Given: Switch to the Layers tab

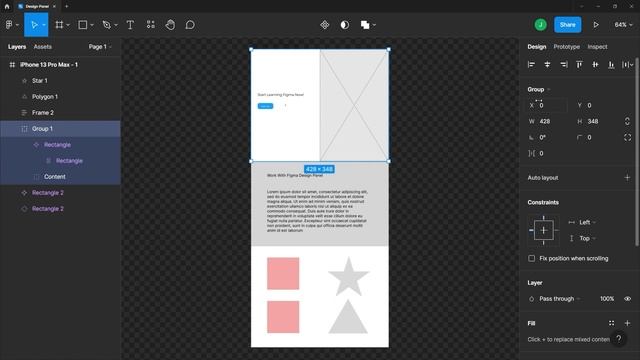Looking at the screenshot, I should pos(17,47).
